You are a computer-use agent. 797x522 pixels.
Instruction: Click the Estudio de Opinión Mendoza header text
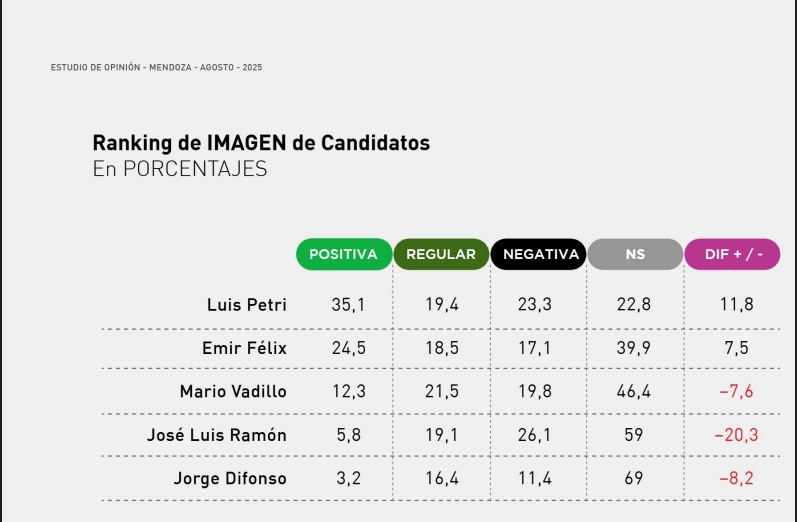157,67
